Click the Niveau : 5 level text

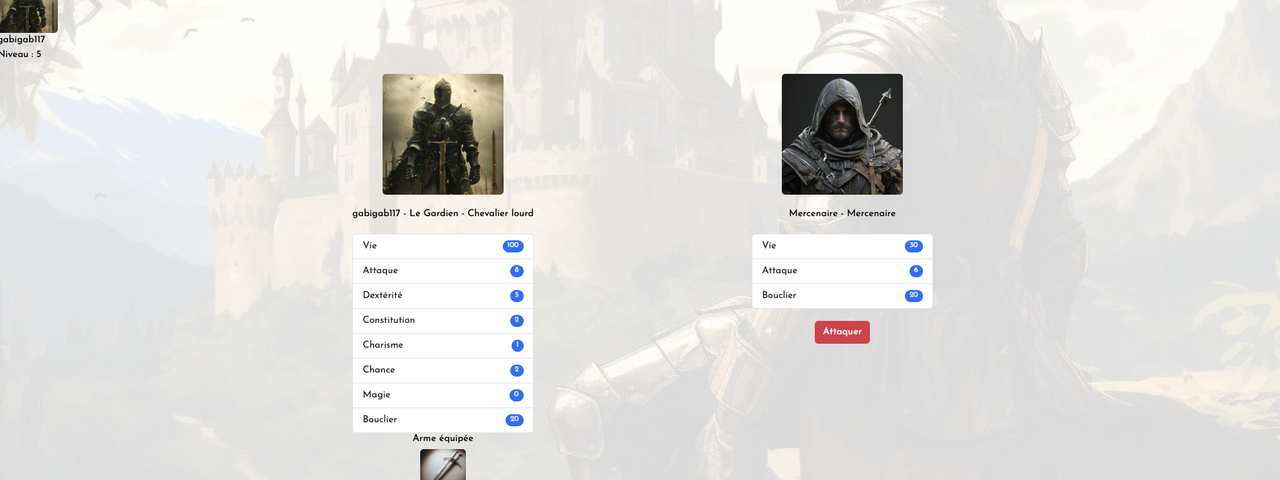pos(20,54)
